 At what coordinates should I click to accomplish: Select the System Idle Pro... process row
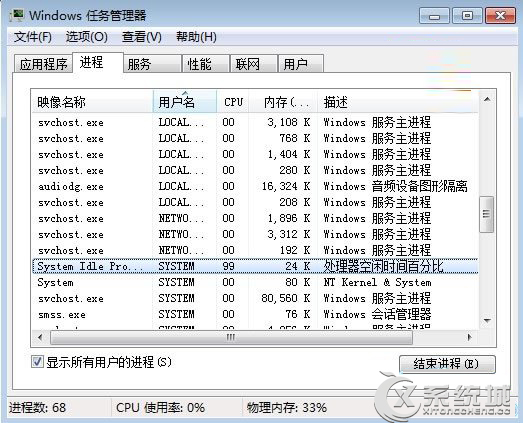click(x=255, y=266)
